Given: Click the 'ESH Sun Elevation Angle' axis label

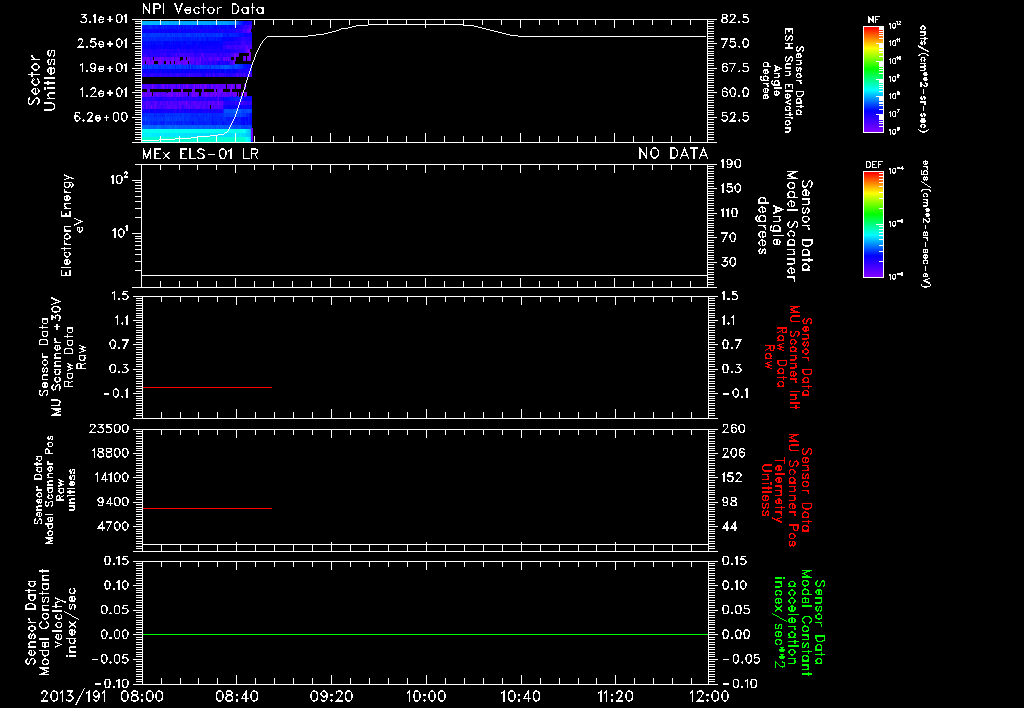Looking at the screenshot, I should coord(782,80).
